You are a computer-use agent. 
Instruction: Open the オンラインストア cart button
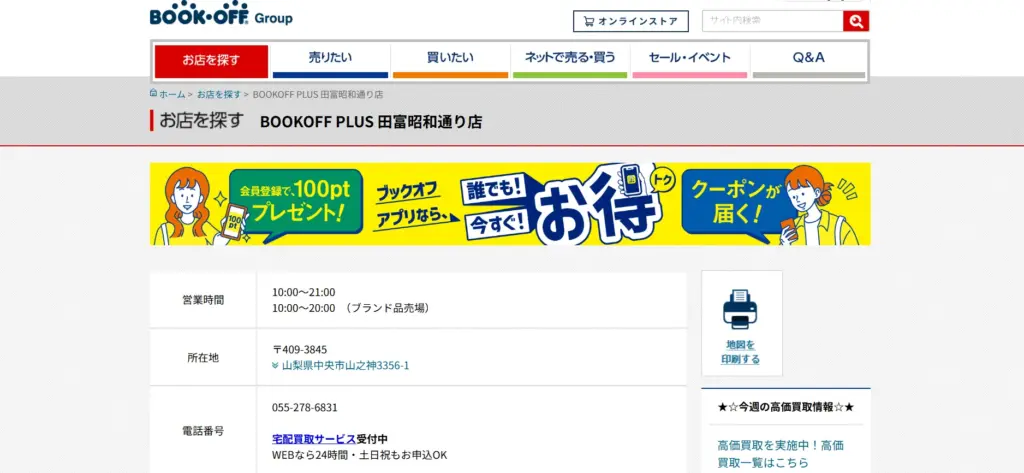[631, 21]
